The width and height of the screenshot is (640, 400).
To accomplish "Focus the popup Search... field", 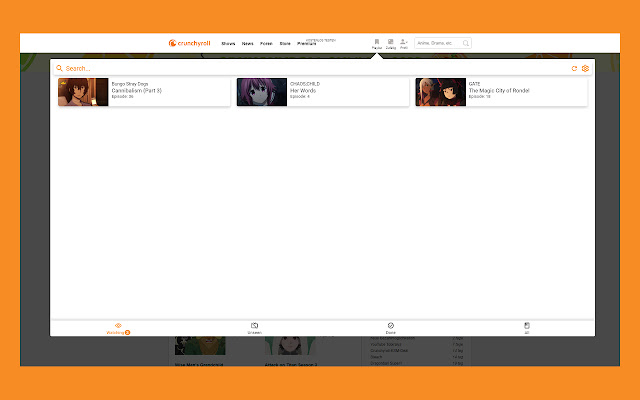I will 316,68.
